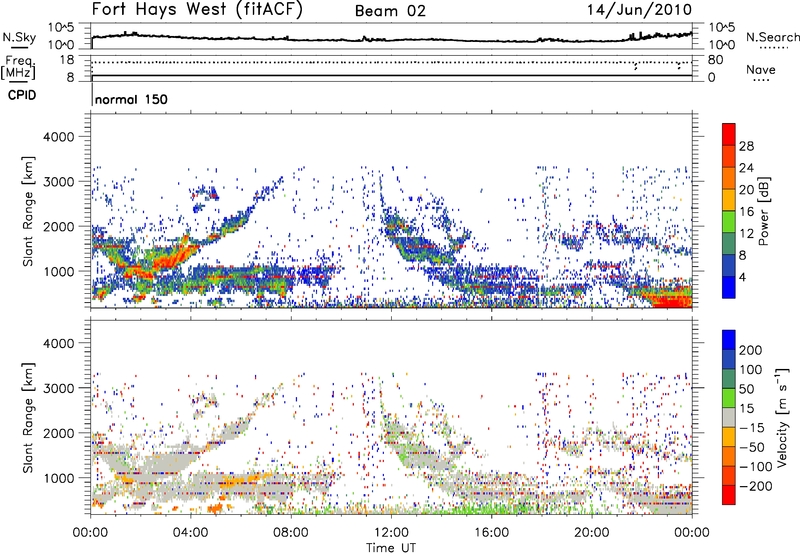This screenshot has height=554, width=800.
Task: Click the "12:00" time tick label
Action: tap(391, 533)
